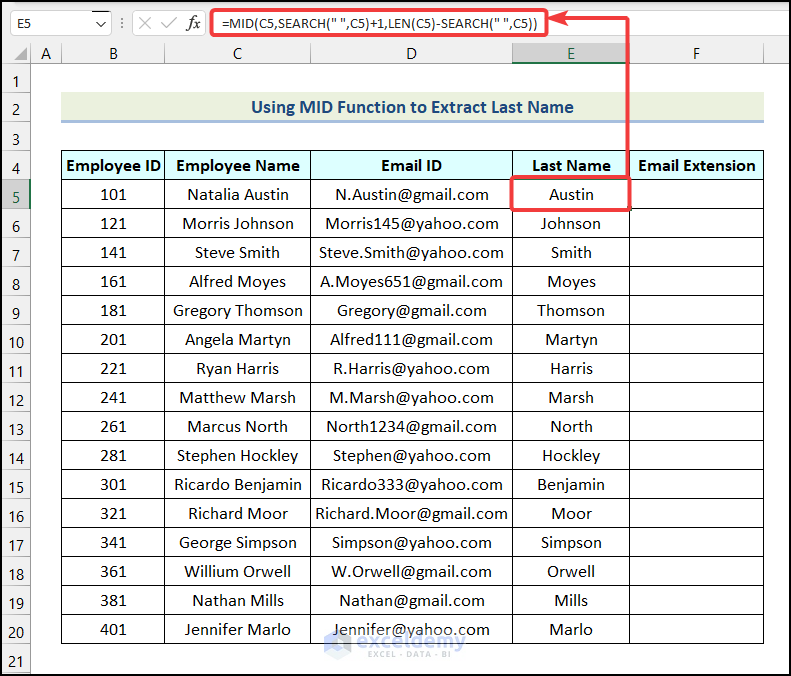Select cell 'Marcus North'

coord(237,426)
